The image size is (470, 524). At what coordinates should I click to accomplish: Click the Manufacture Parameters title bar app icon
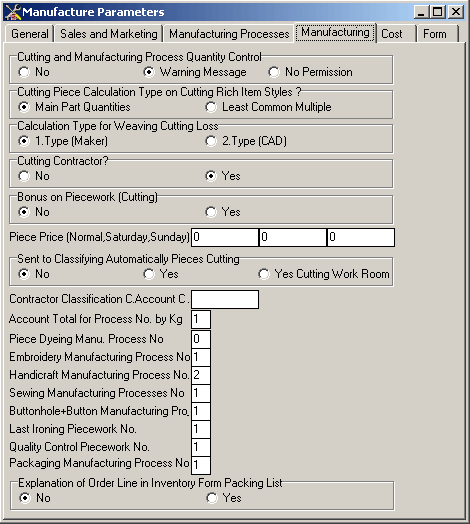point(13,12)
